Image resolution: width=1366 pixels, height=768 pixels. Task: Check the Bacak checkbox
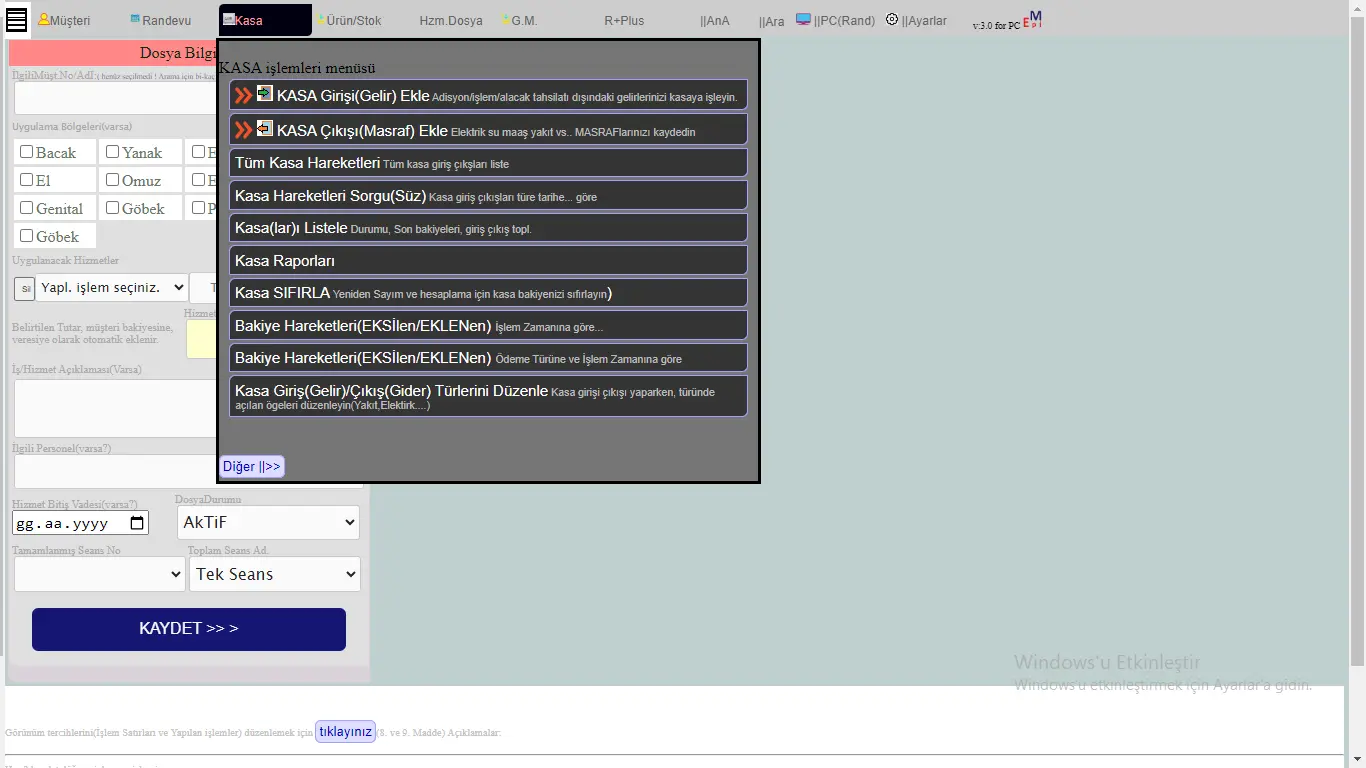27,152
